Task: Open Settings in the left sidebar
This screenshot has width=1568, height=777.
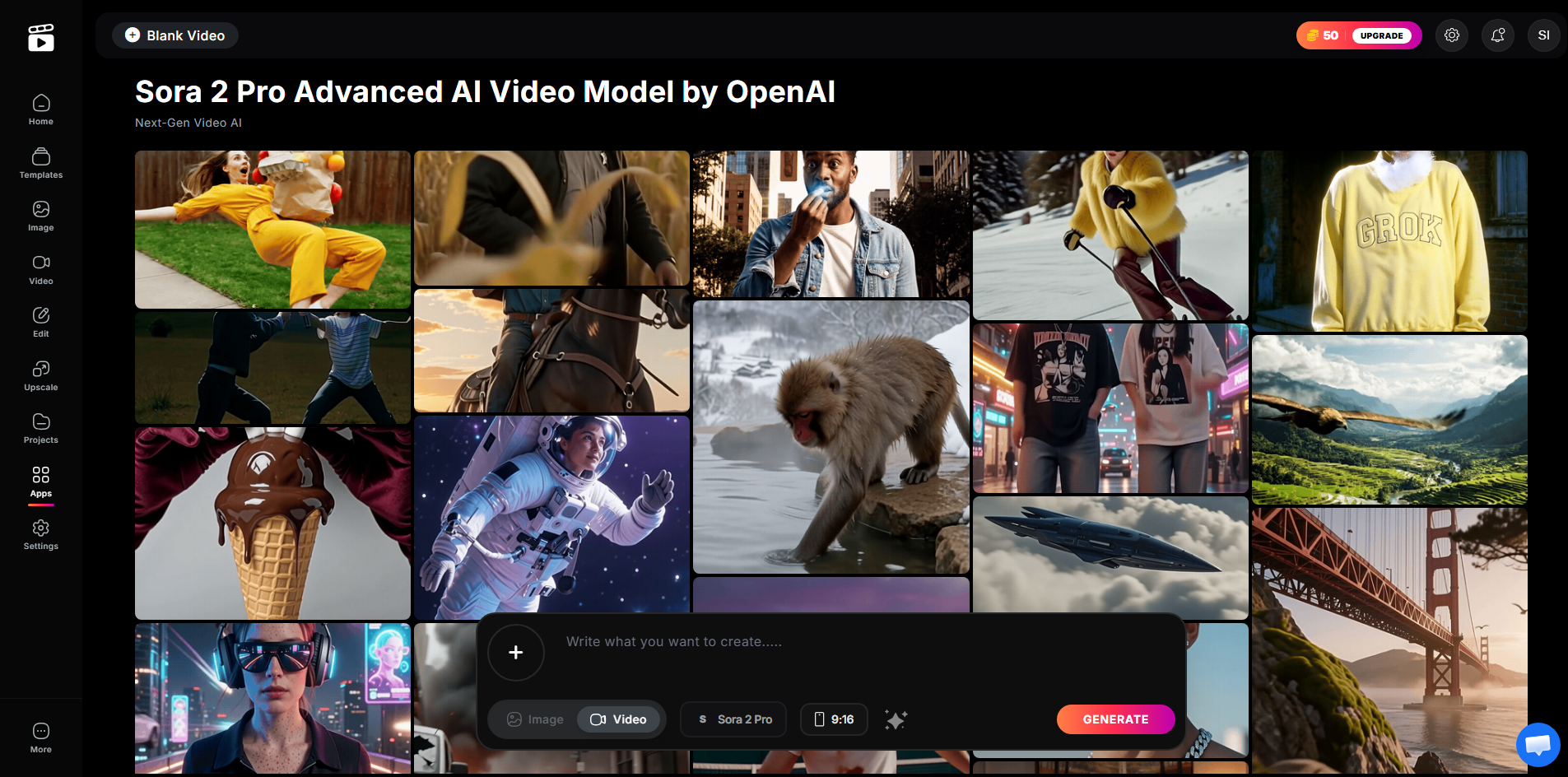Action: point(41,534)
